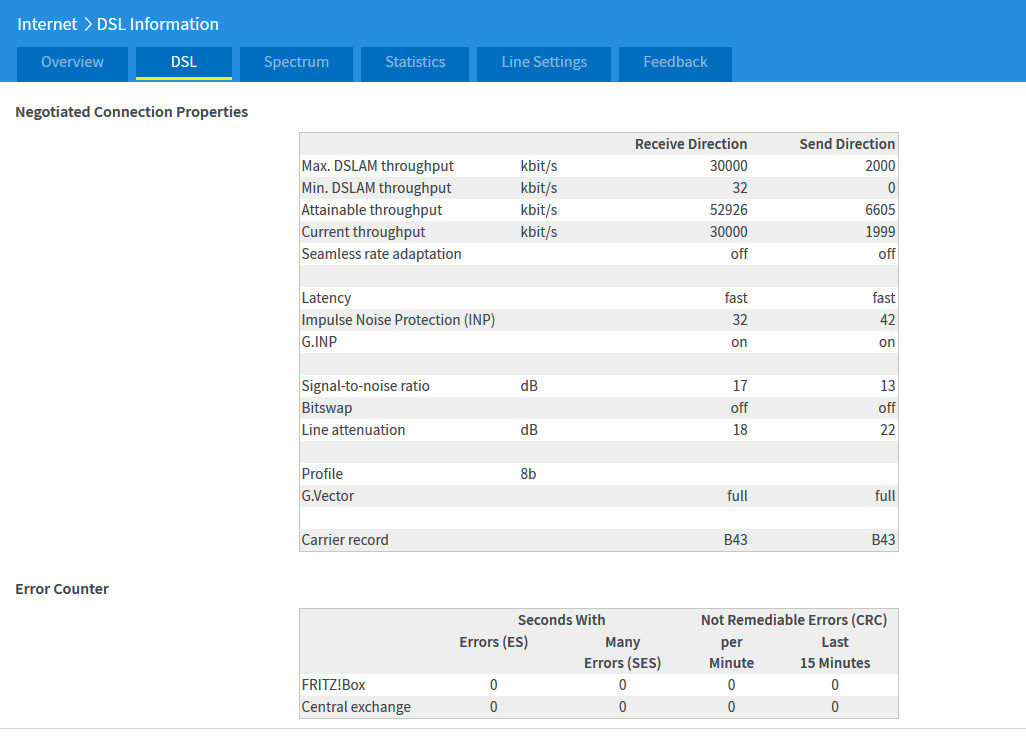Go to the Statistics tab

[415, 62]
